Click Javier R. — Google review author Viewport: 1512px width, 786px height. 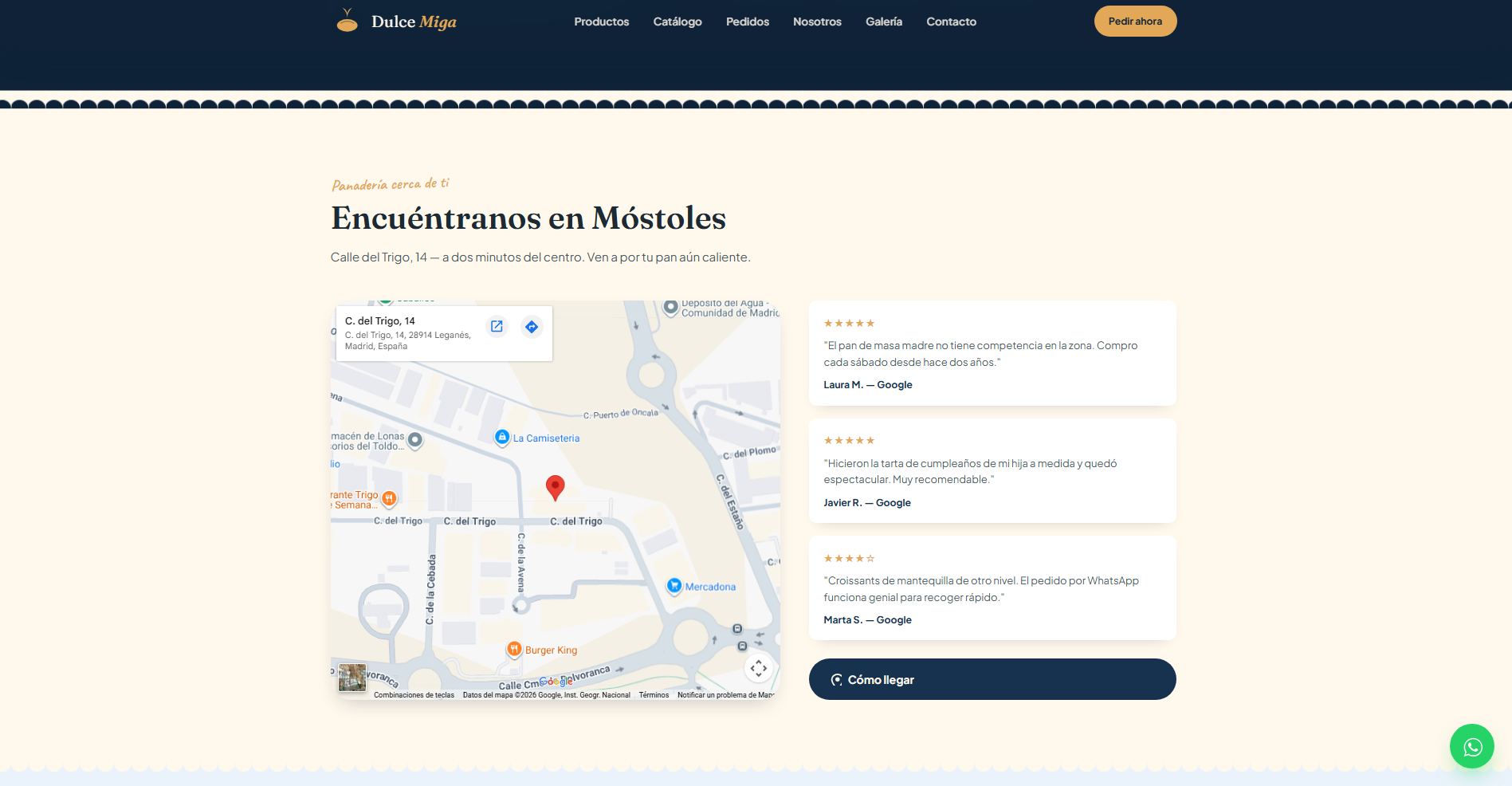867,502
